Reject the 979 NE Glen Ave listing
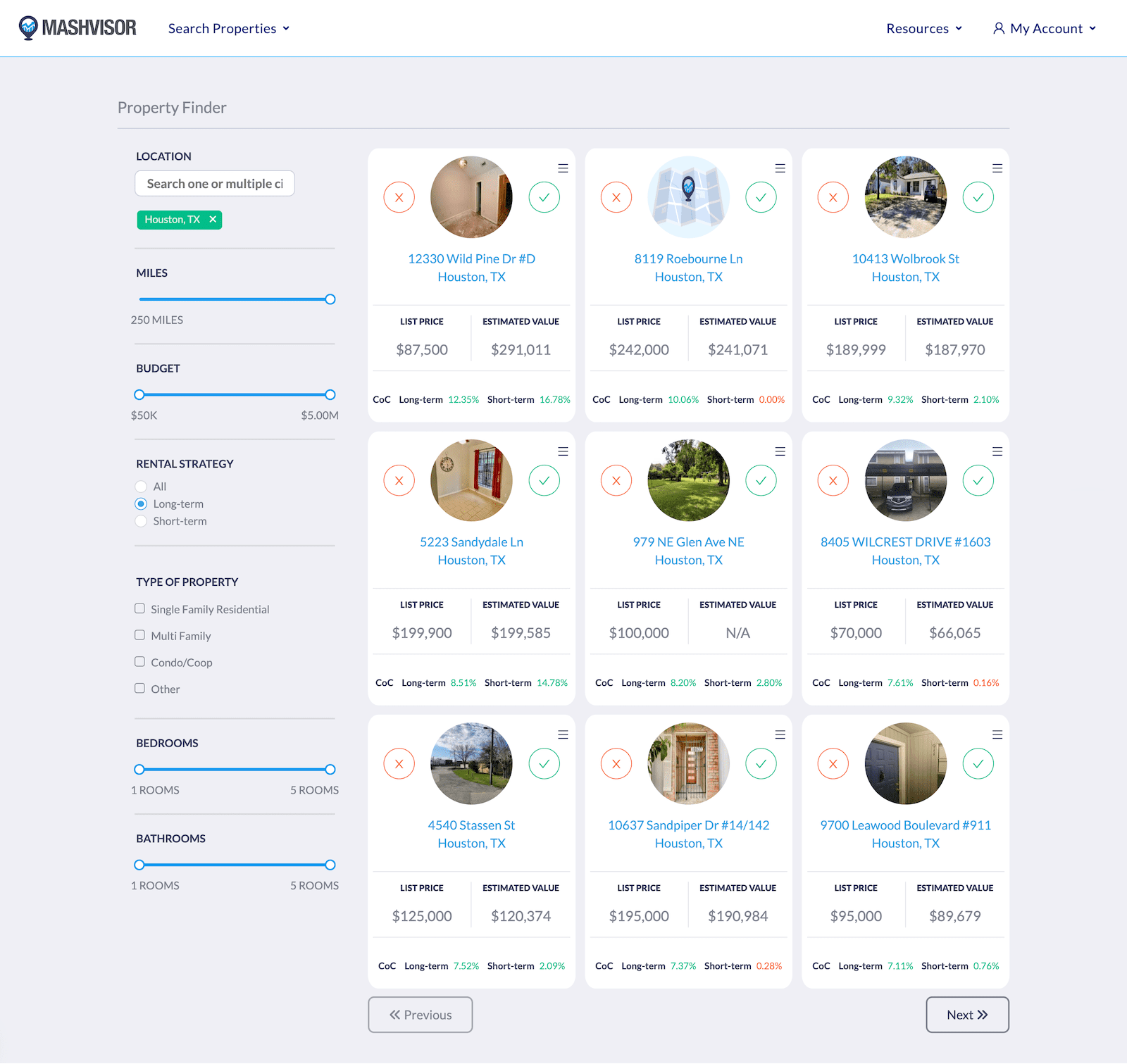 616,481
